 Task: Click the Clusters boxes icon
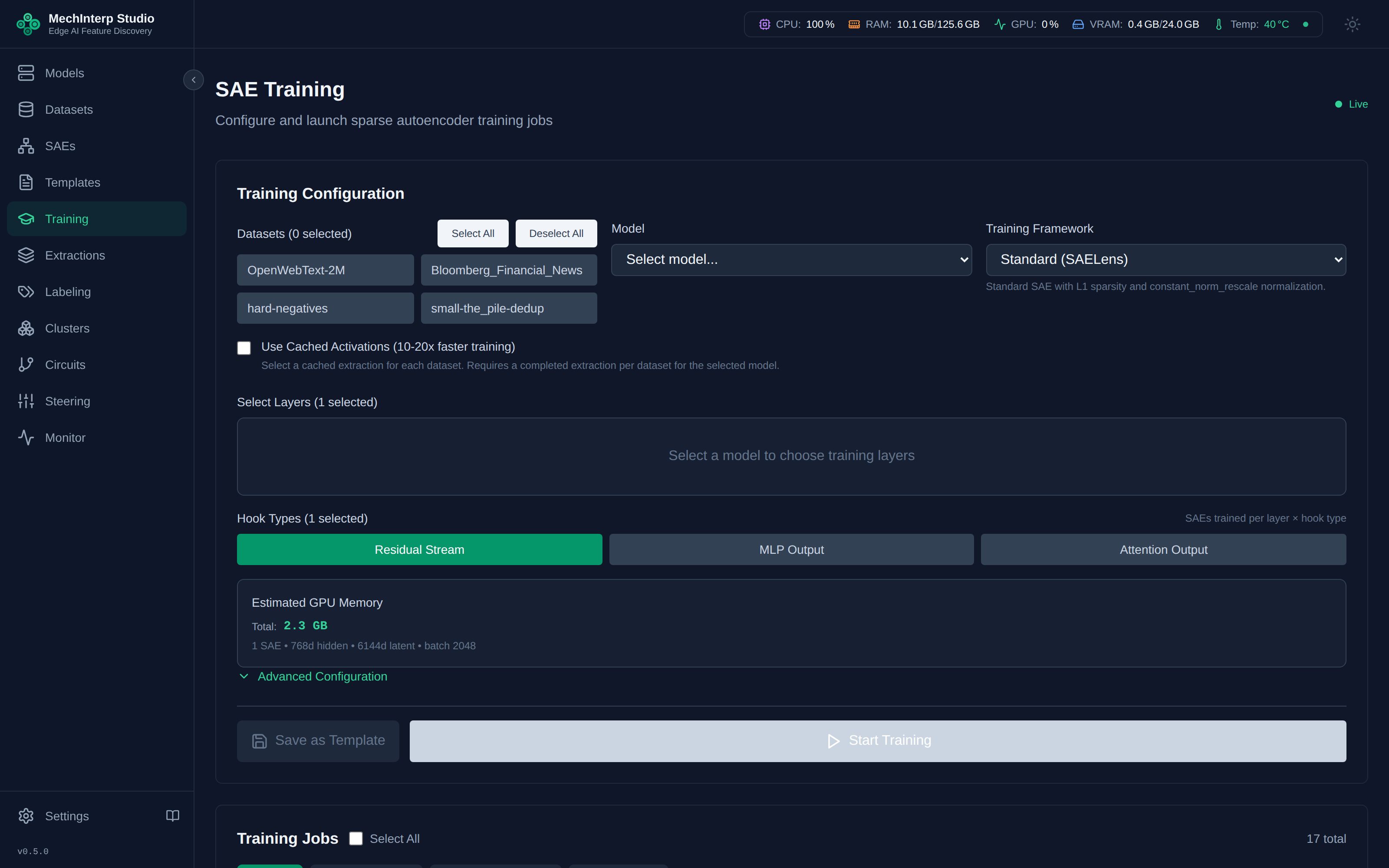coord(26,329)
